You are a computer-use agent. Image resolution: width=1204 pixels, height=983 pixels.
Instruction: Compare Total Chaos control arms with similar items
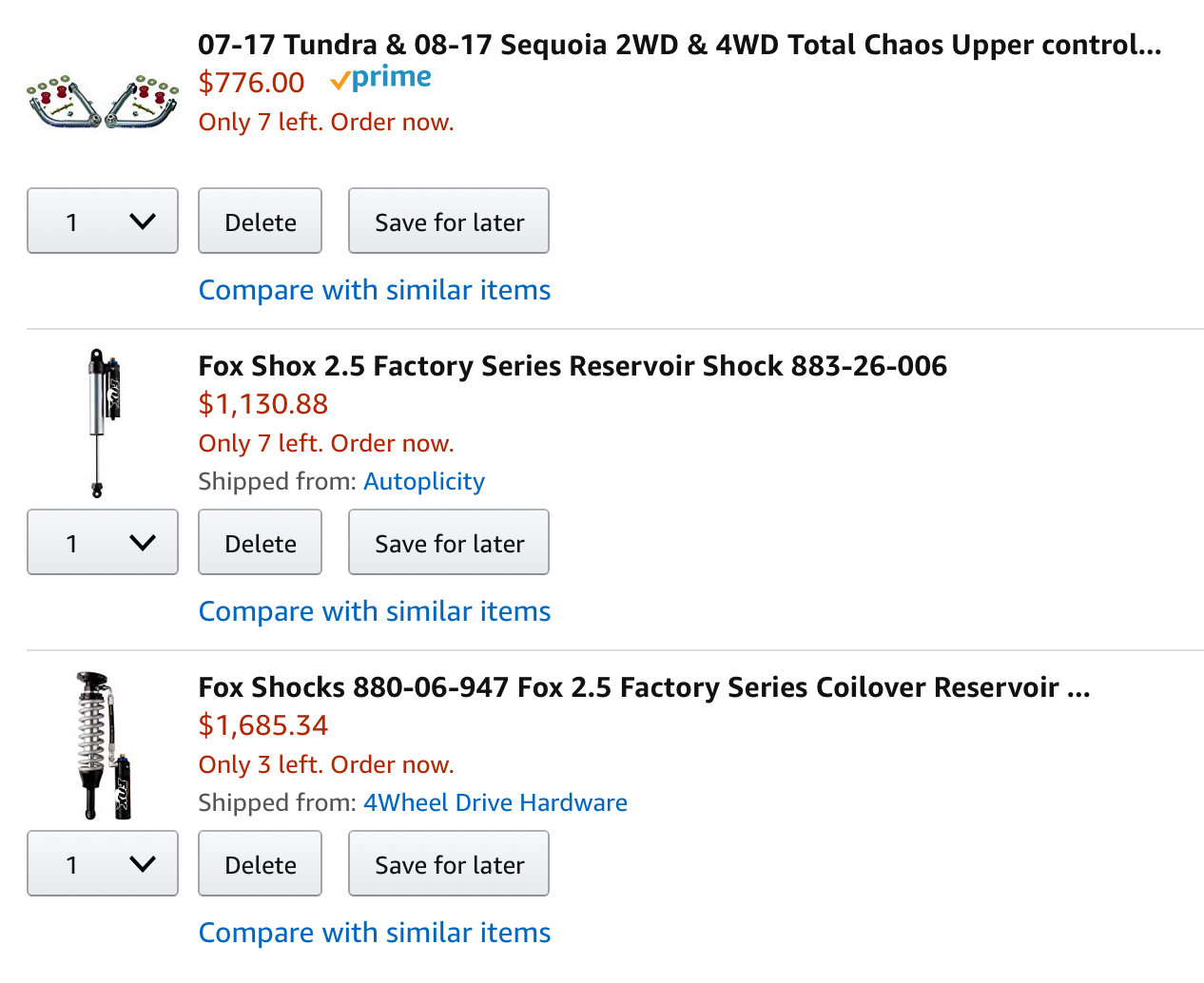point(375,290)
